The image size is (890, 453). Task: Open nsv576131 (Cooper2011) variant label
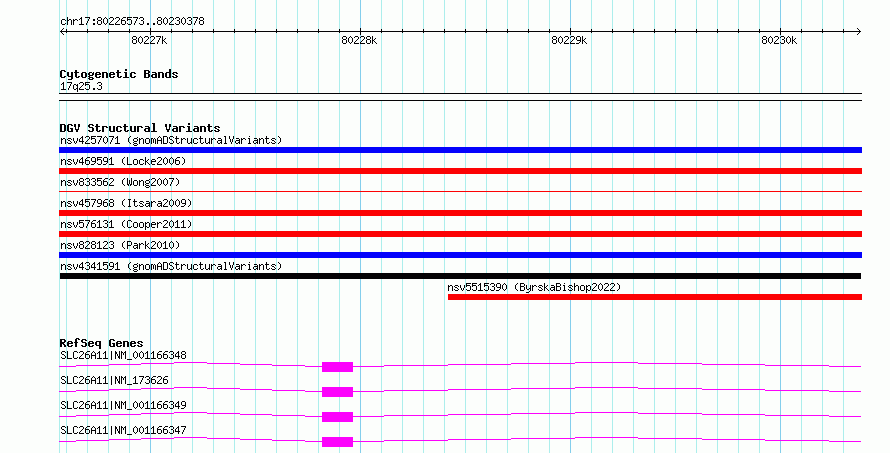pyautogui.click(x=126, y=224)
